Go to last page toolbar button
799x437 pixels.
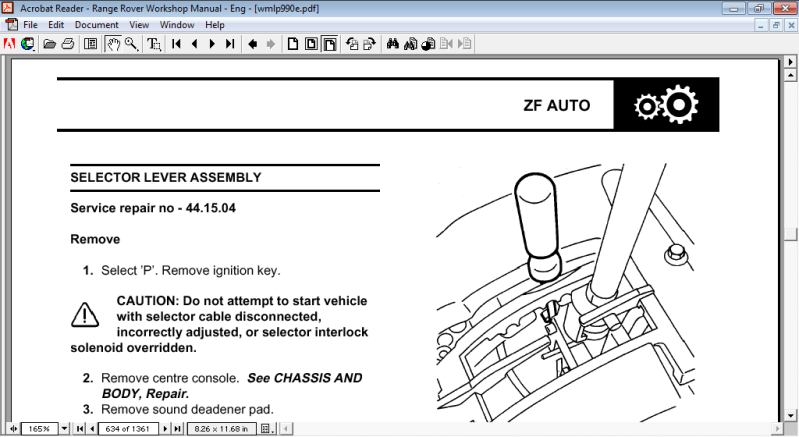[x=230, y=44]
